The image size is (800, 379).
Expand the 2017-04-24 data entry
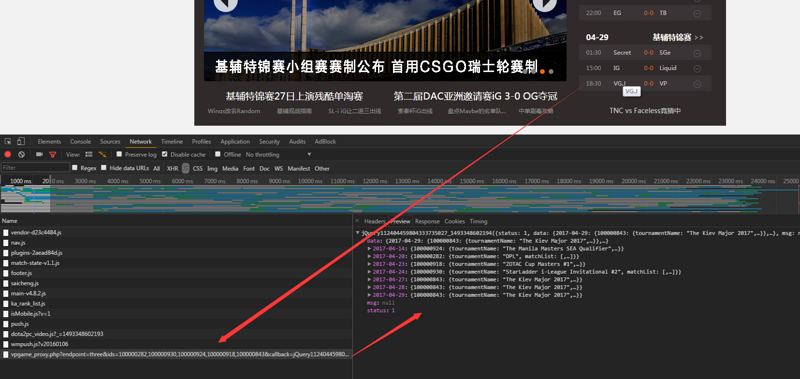(369, 272)
